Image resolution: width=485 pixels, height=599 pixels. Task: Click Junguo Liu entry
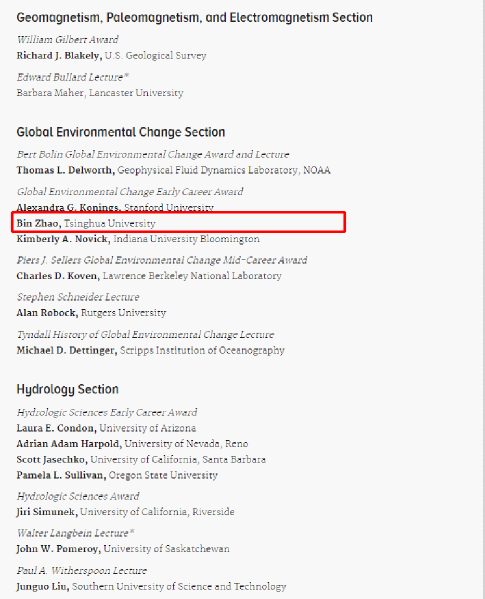point(151,586)
